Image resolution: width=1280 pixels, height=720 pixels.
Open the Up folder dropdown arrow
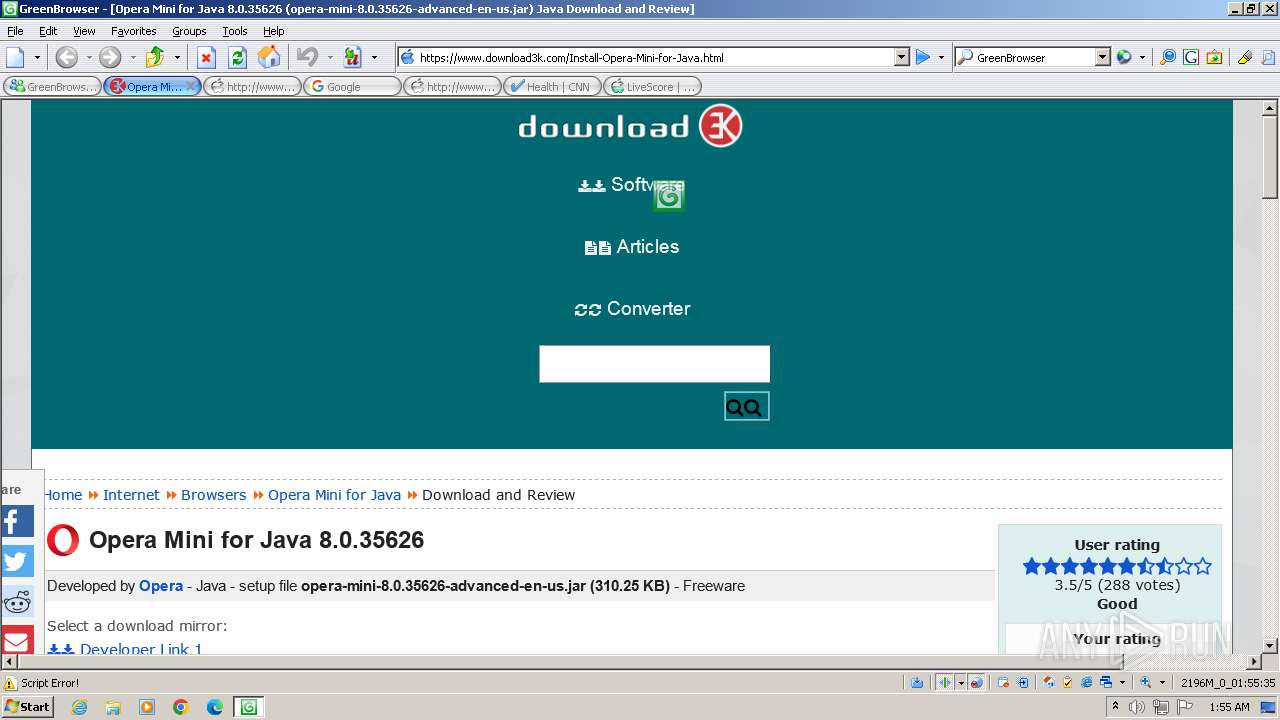[x=177, y=57]
